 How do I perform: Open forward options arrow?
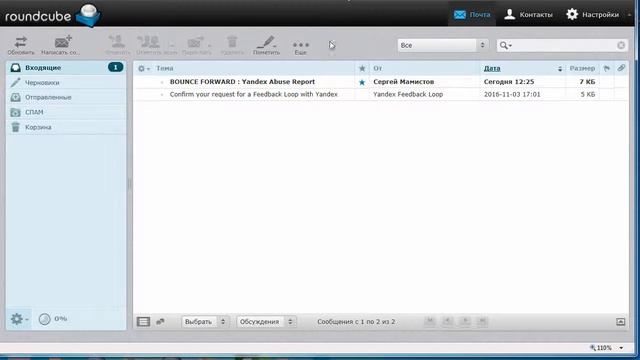(x=209, y=45)
